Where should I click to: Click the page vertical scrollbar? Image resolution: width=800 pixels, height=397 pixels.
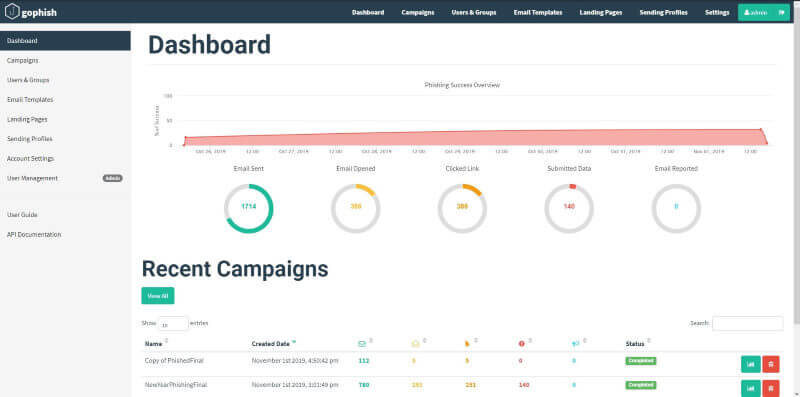coord(796,163)
